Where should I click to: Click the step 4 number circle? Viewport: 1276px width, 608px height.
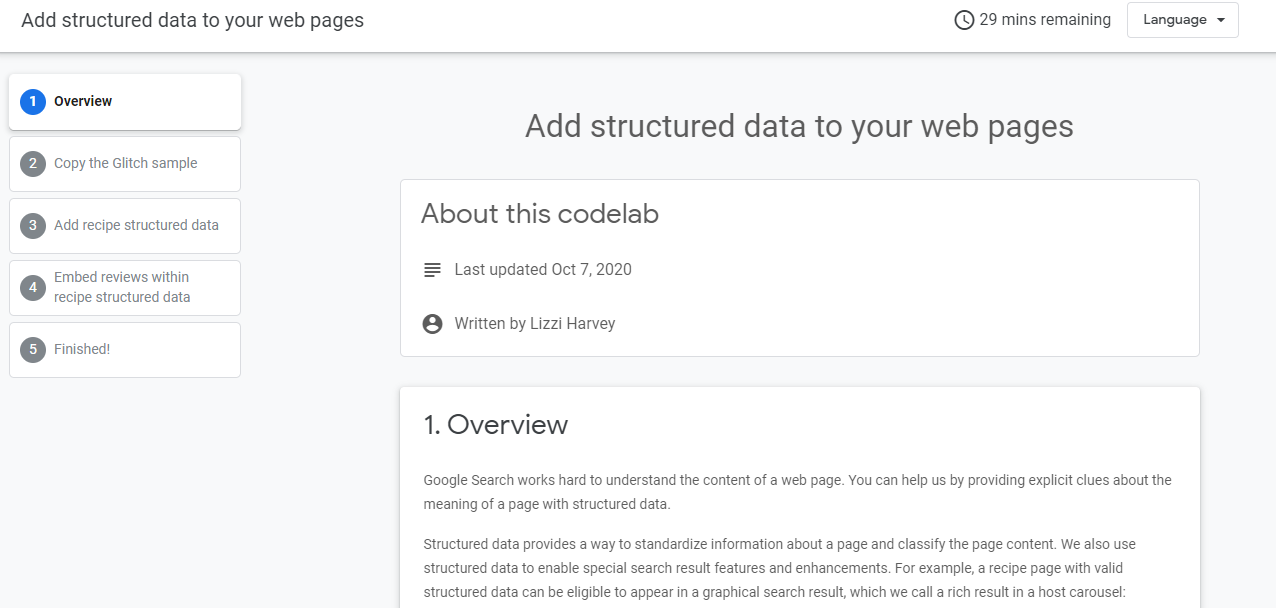pos(33,287)
